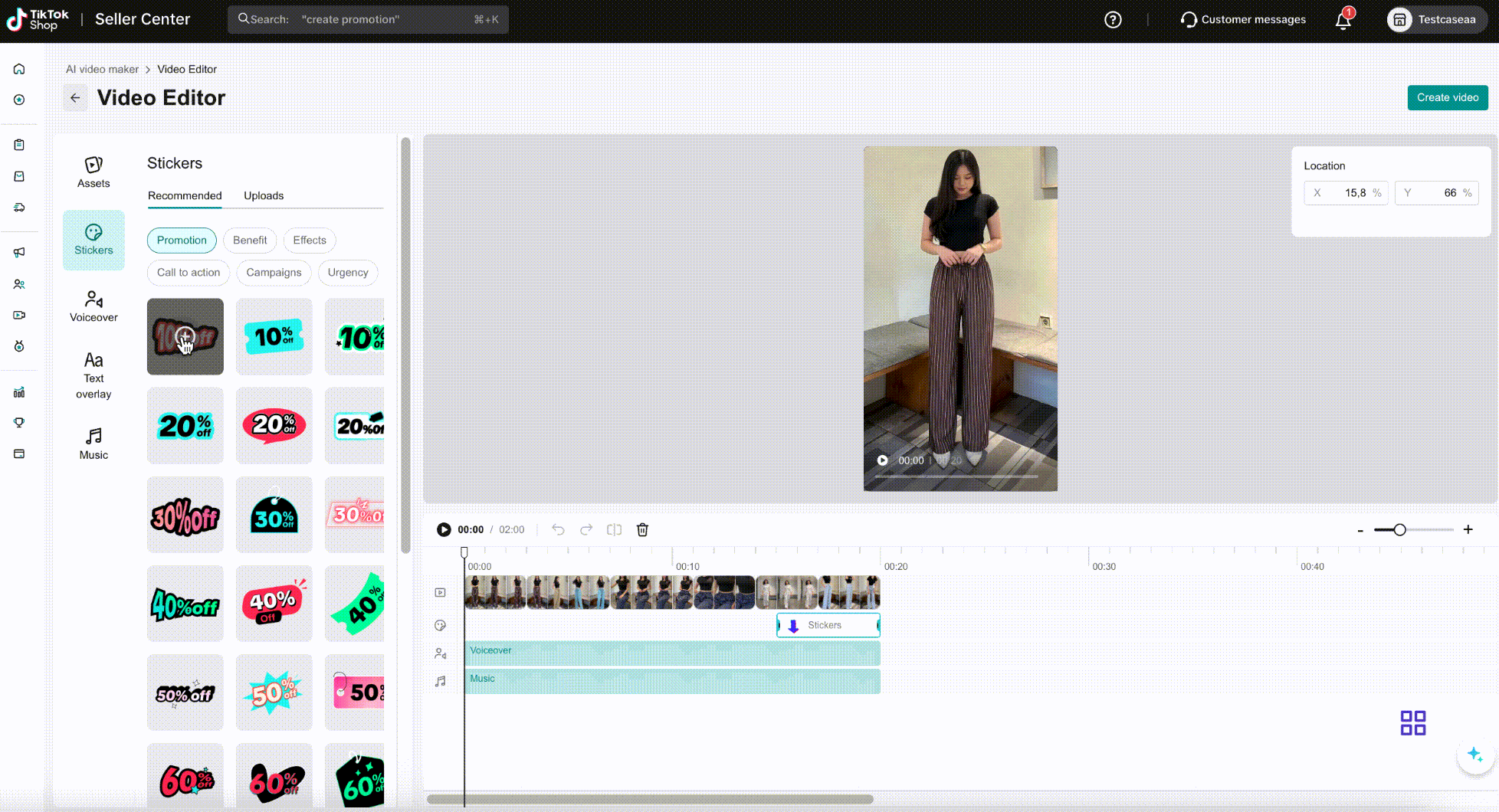Play the timeline from 00:00
The height and width of the screenshot is (812, 1499).
click(x=444, y=529)
